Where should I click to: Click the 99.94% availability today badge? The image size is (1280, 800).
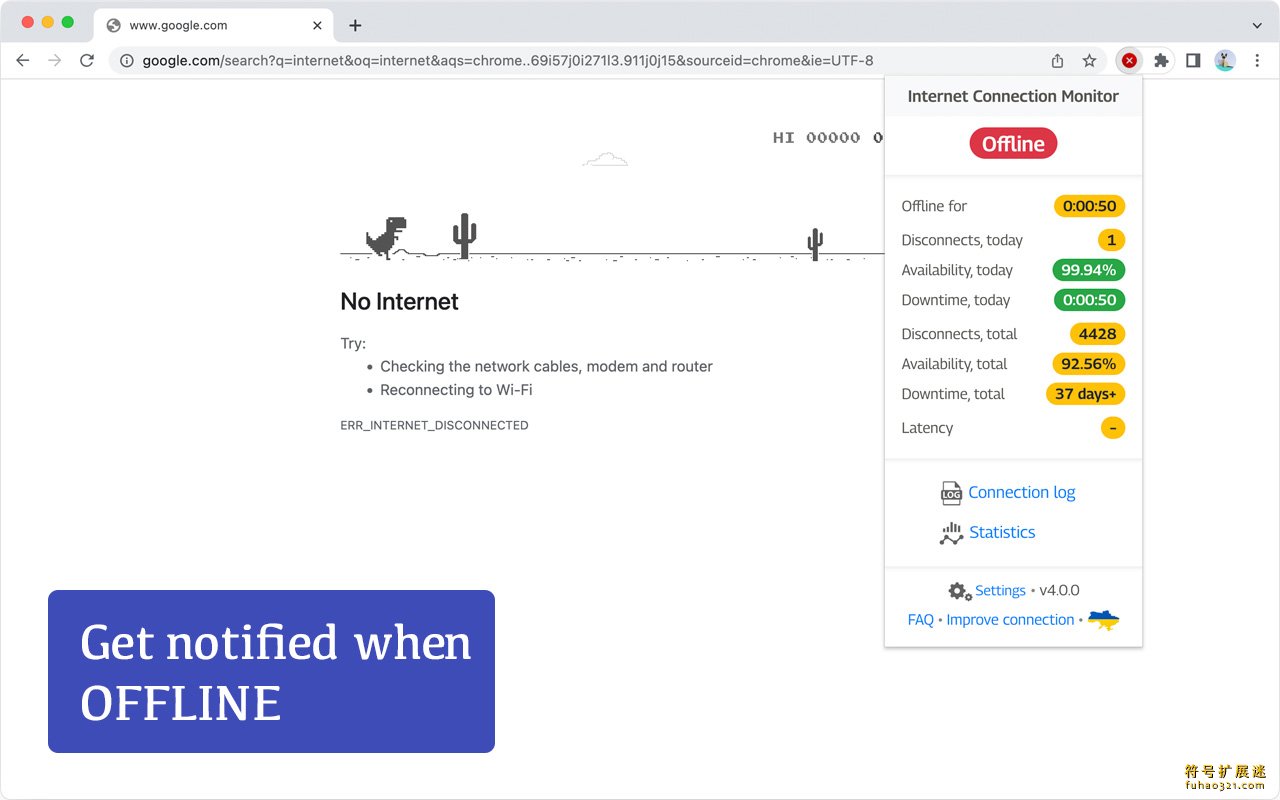1088,270
